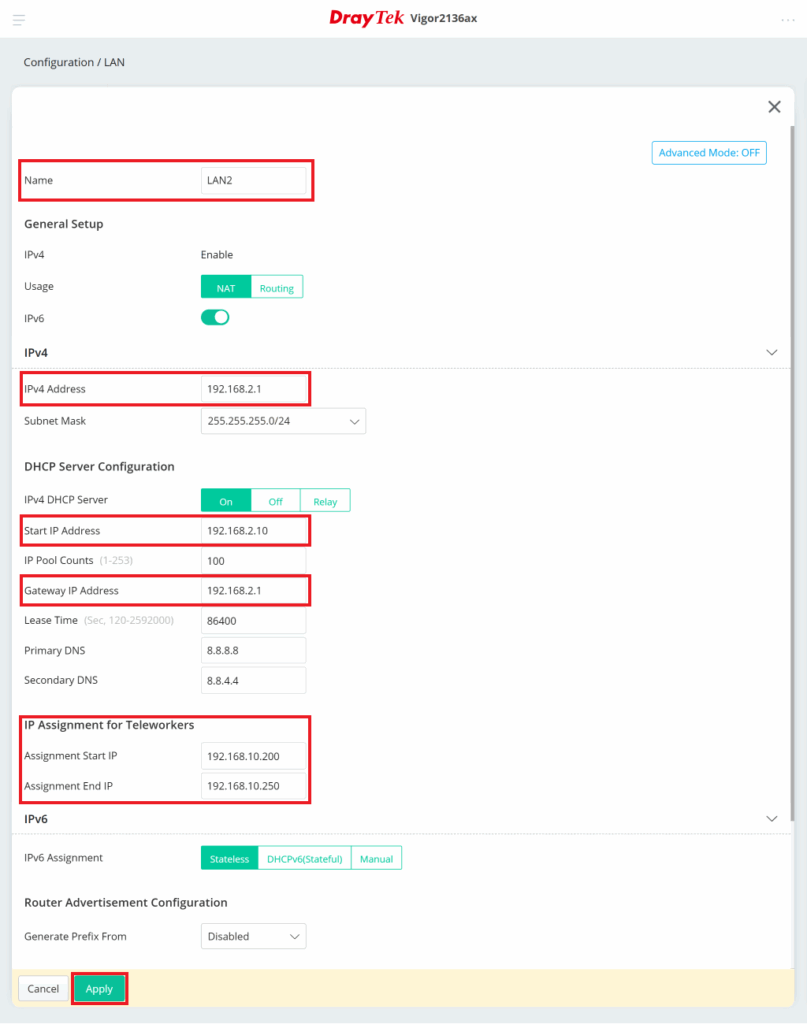Viewport: 807px width, 1024px height.
Task: Click the Primary DNS field
Action: tap(253, 650)
